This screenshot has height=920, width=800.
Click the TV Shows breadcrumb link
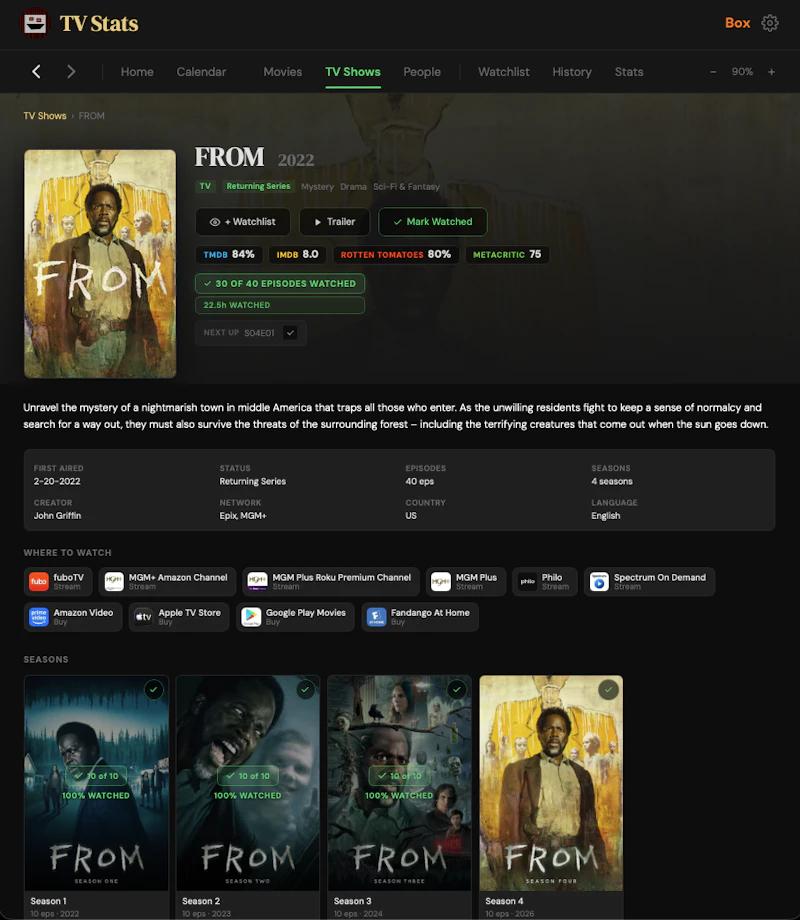point(45,116)
